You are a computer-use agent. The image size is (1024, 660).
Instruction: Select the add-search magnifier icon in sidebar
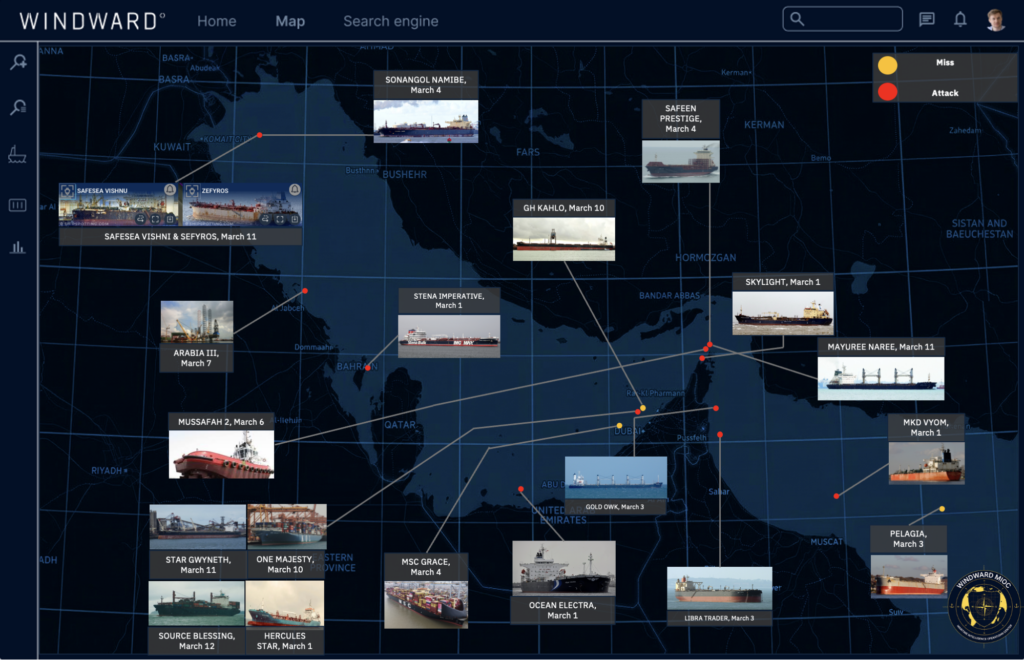click(x=17, y=62)
